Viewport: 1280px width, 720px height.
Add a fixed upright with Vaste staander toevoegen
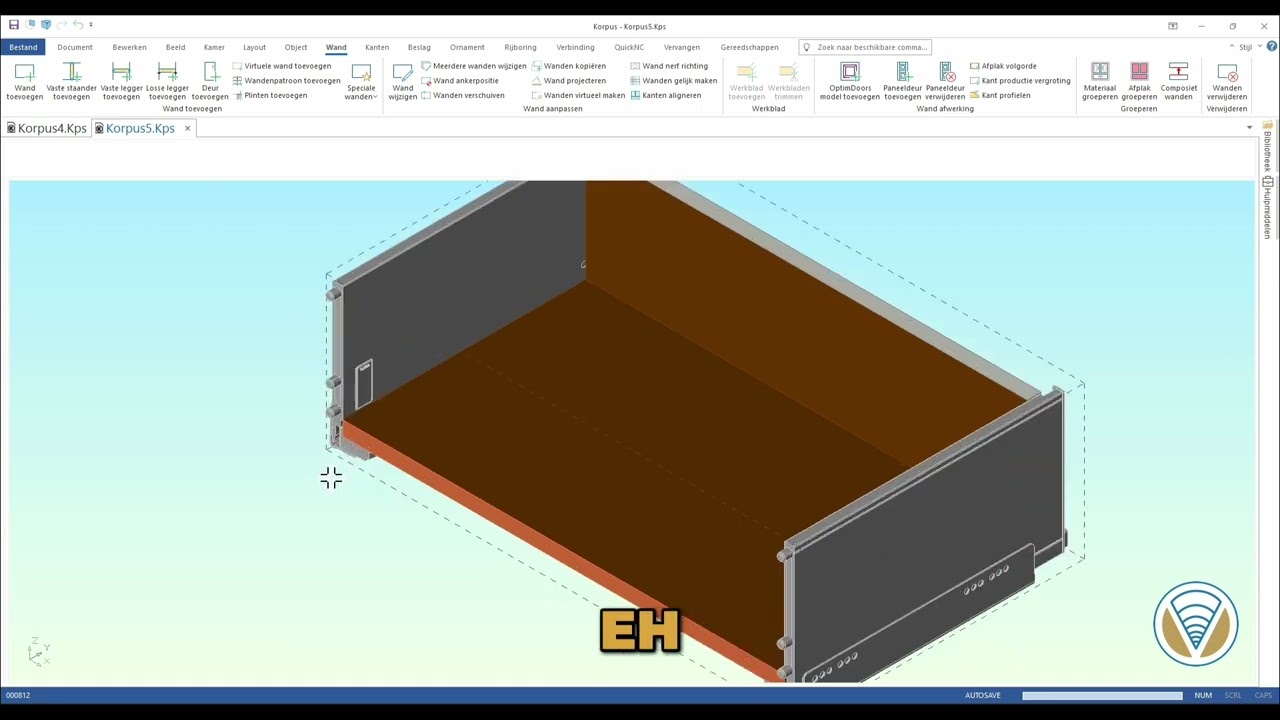click(x=72, y=81)
